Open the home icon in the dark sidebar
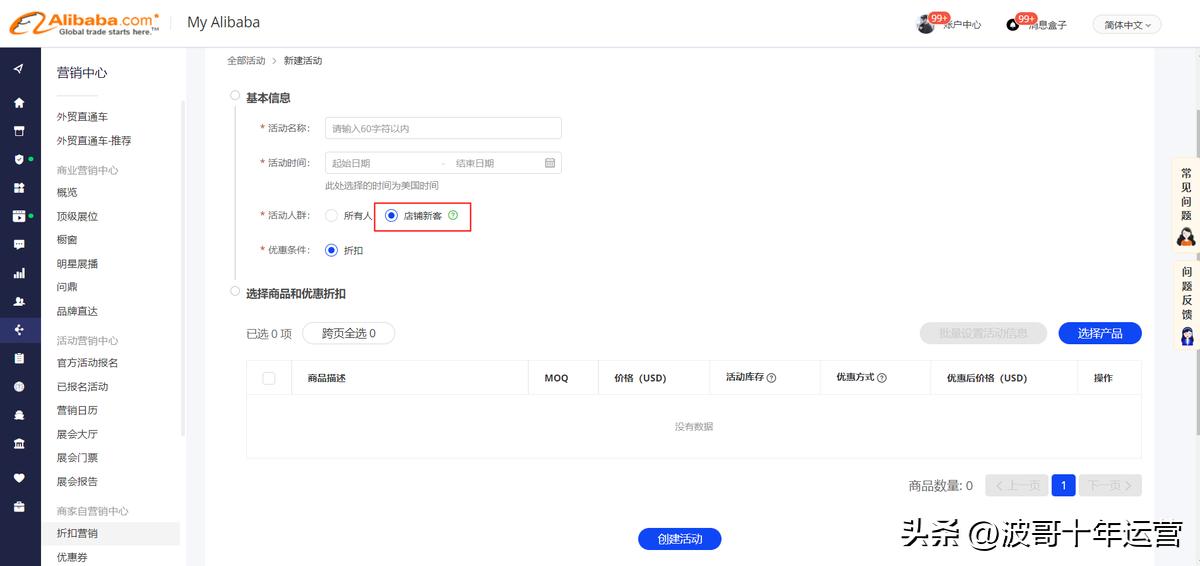The height and width of the screenshot is (566, 1200). [x=18, y=103]
